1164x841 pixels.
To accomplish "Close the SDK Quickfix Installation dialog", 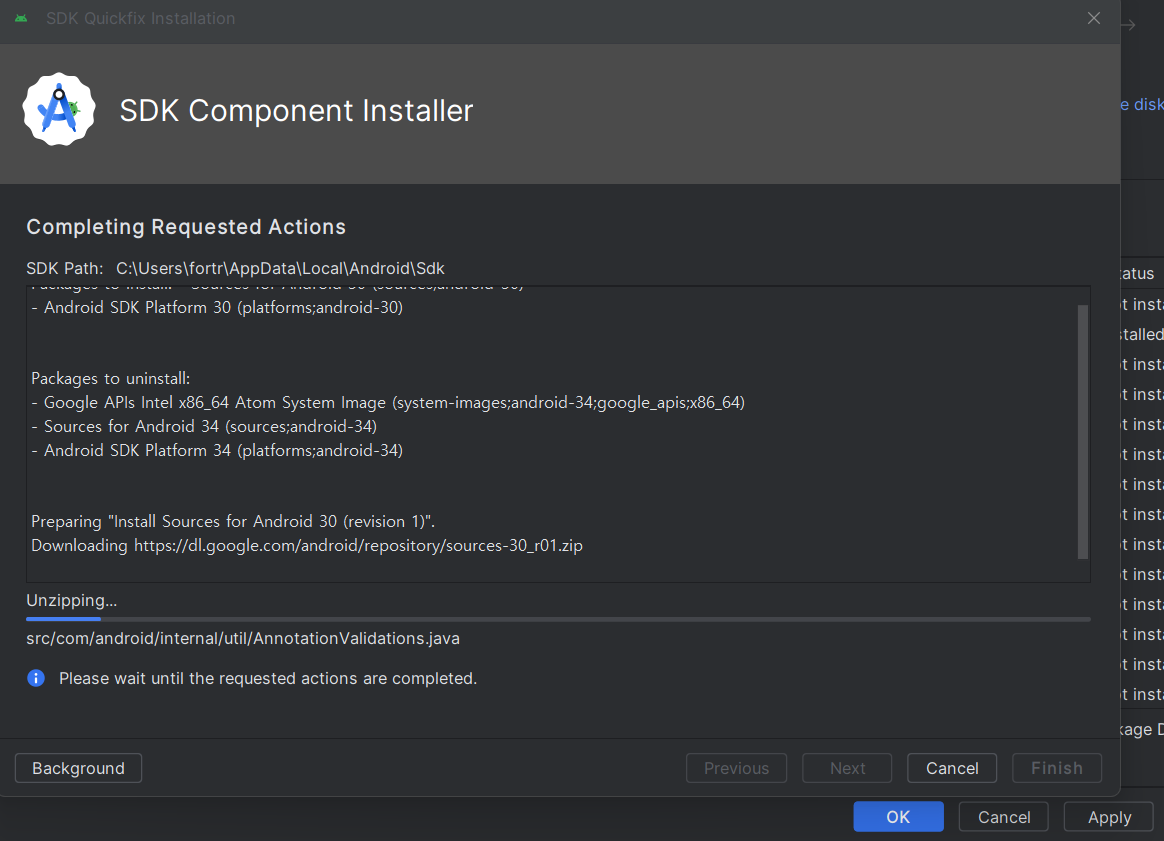I will coord(1093,18).
